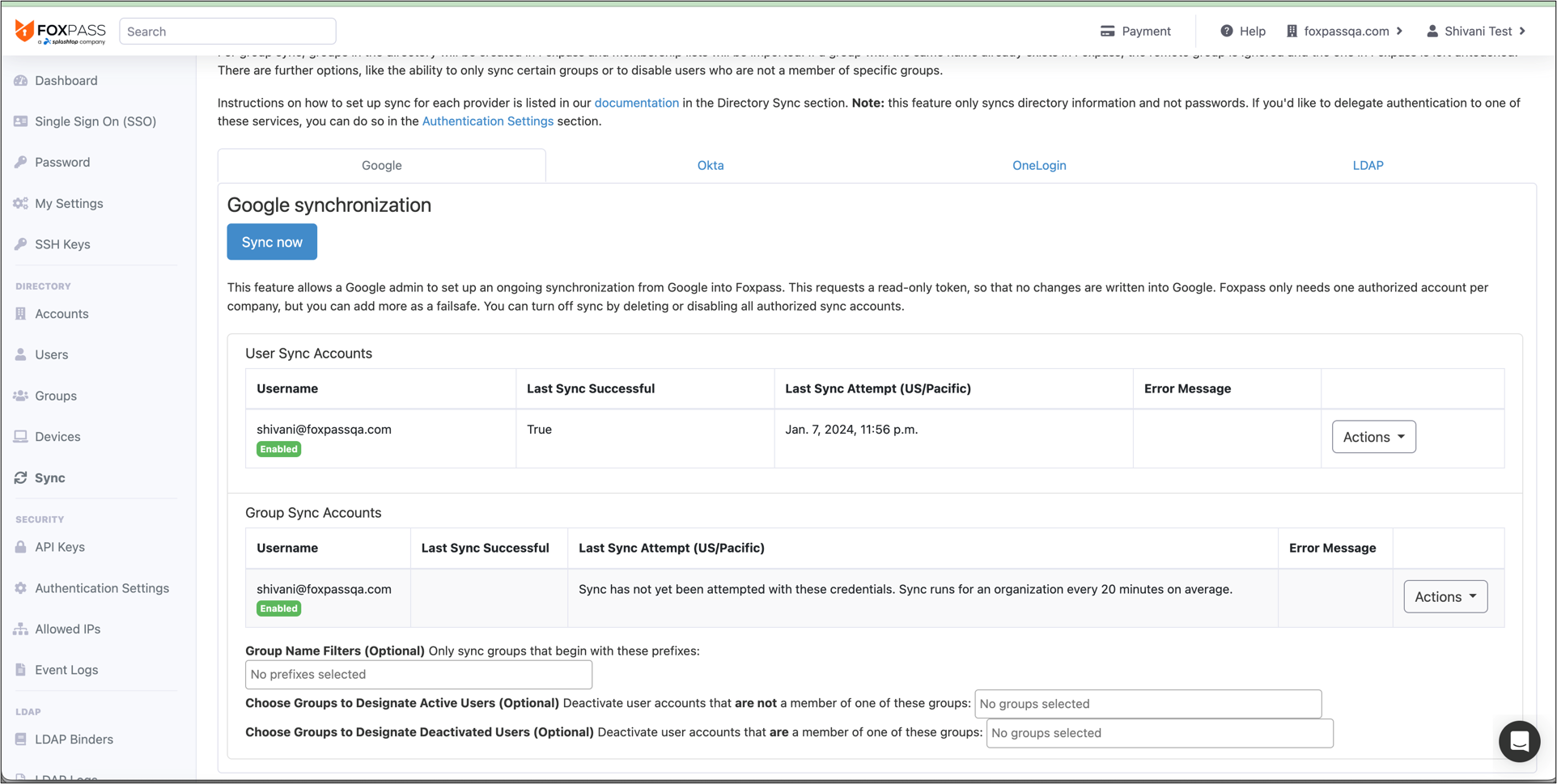1557x784 pixels.
Task: Select shivani@foxpassqa.com in Group Sync Accounts
Action: (x=324, y=589)
